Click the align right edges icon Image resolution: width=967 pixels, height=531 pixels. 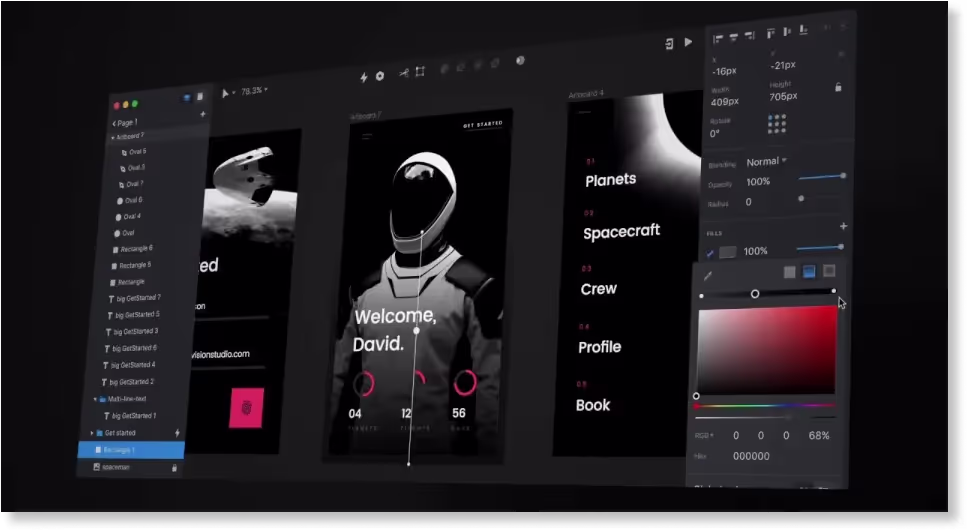[750, 36]
